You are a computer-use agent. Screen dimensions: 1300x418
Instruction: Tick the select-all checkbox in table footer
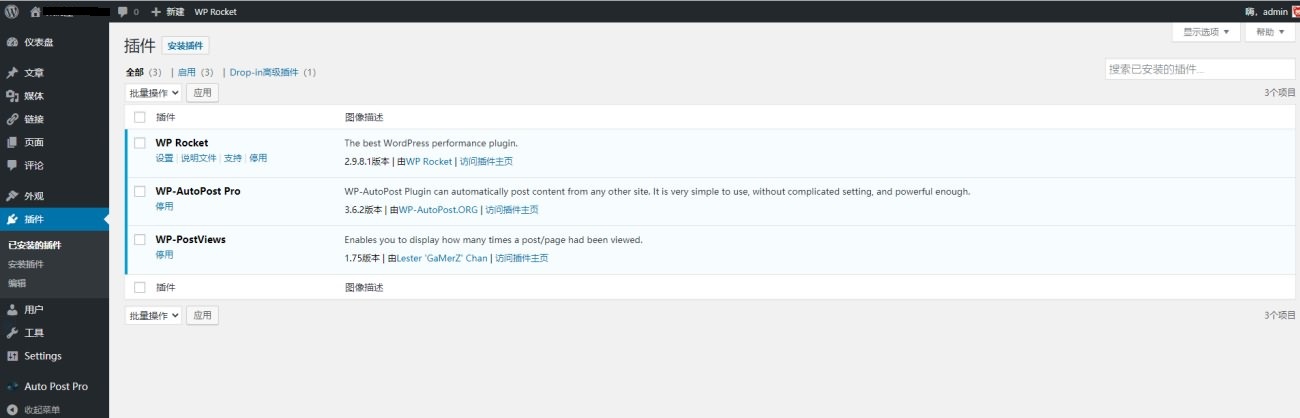140,287
